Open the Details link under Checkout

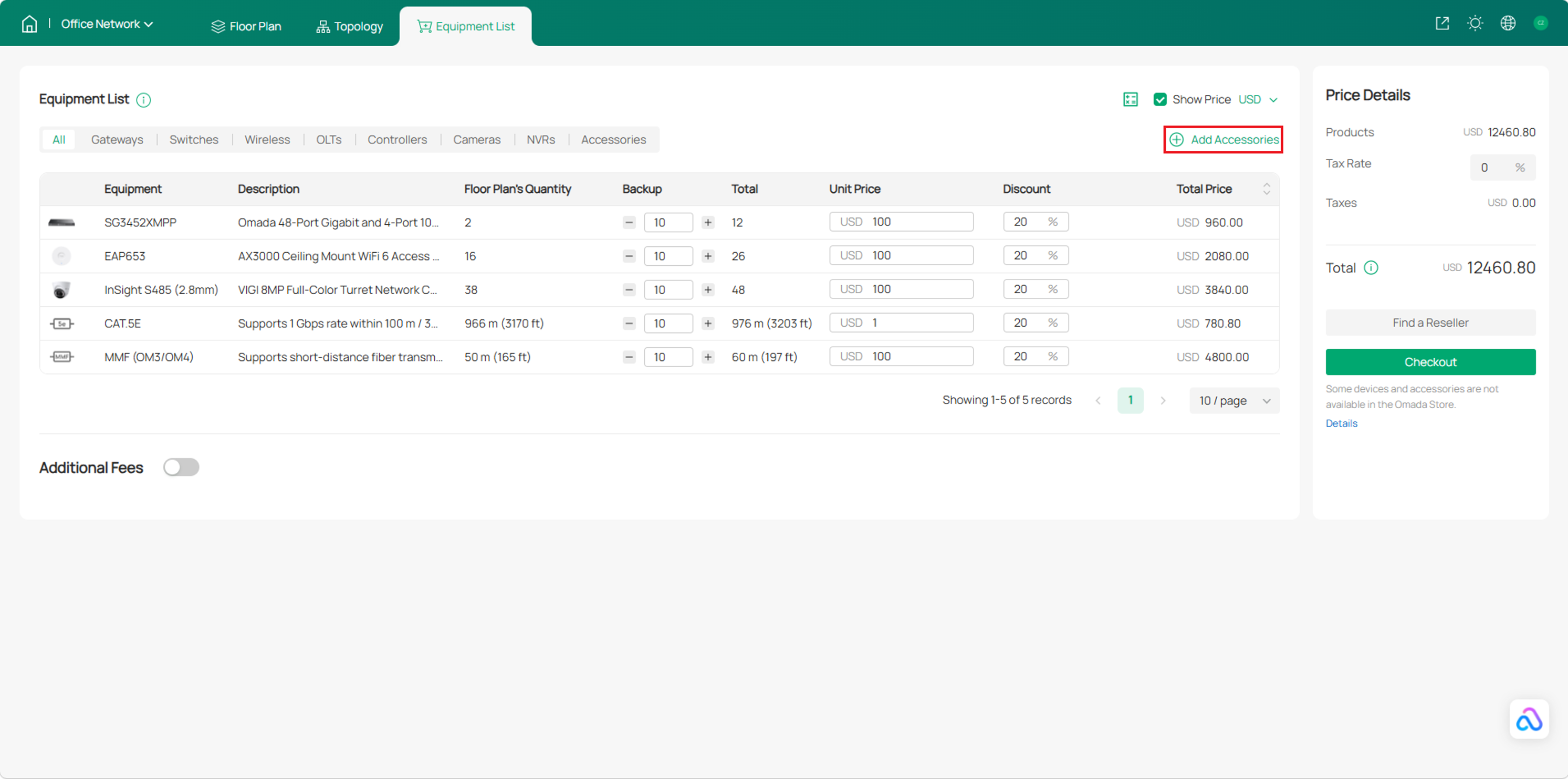pos(1341,423)
